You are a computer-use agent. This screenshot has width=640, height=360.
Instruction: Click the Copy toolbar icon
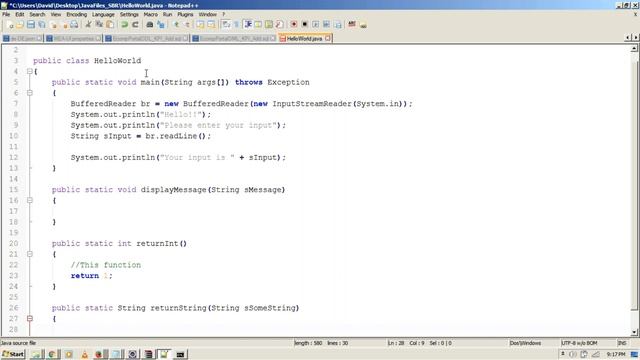click(99, 25)
